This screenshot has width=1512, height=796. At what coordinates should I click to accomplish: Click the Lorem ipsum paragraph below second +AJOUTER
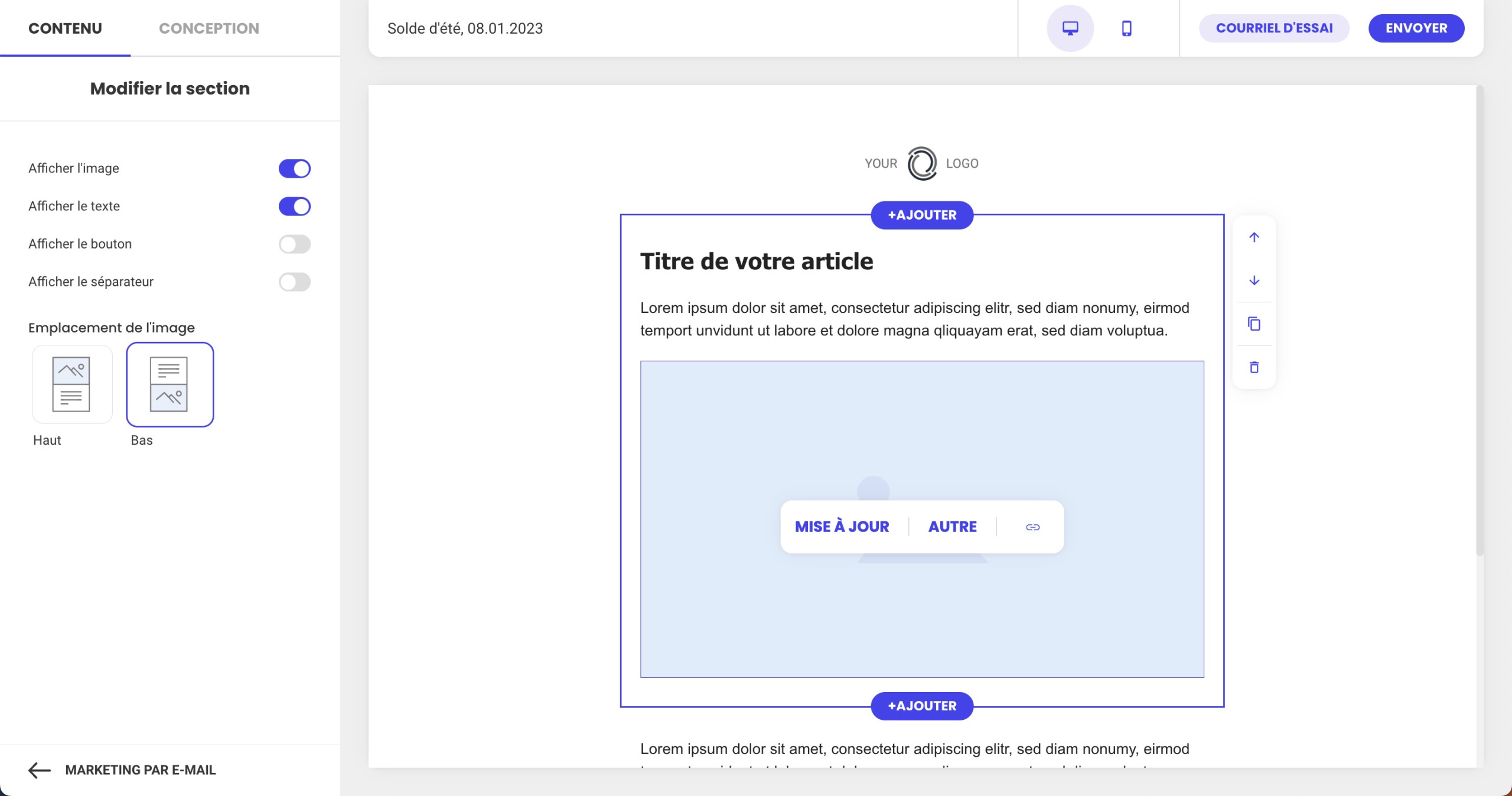914,753
